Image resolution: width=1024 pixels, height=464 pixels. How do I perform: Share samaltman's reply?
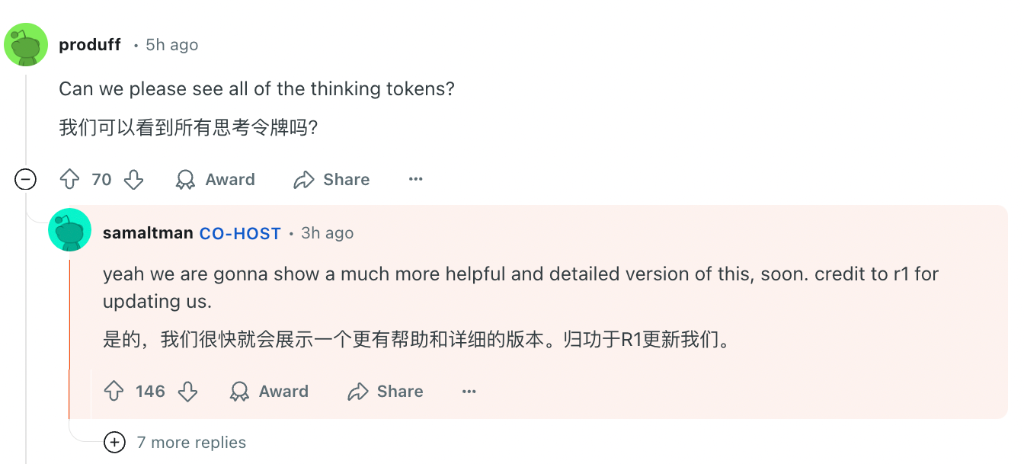coord(385,391)
